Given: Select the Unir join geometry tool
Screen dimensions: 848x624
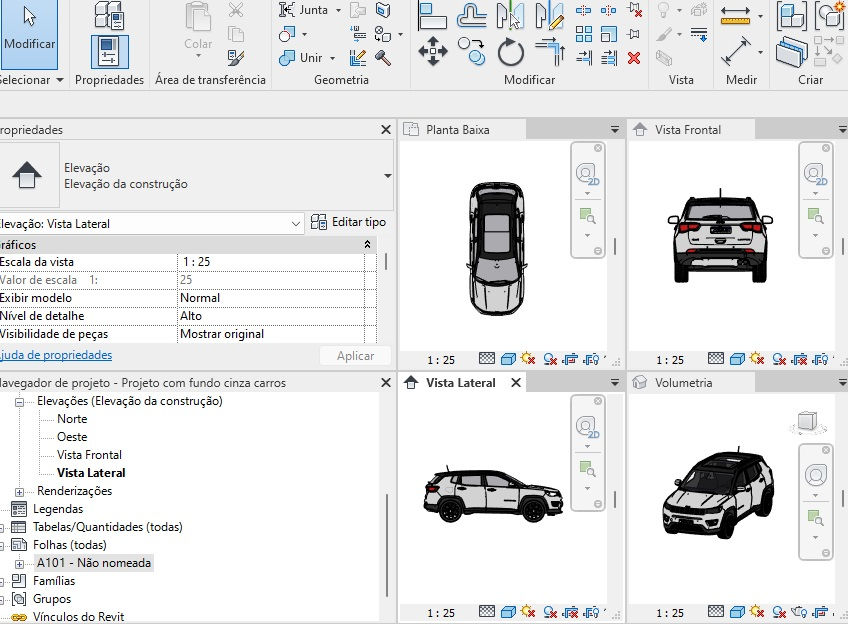Looking at the screenshot, I should point(301,57).
